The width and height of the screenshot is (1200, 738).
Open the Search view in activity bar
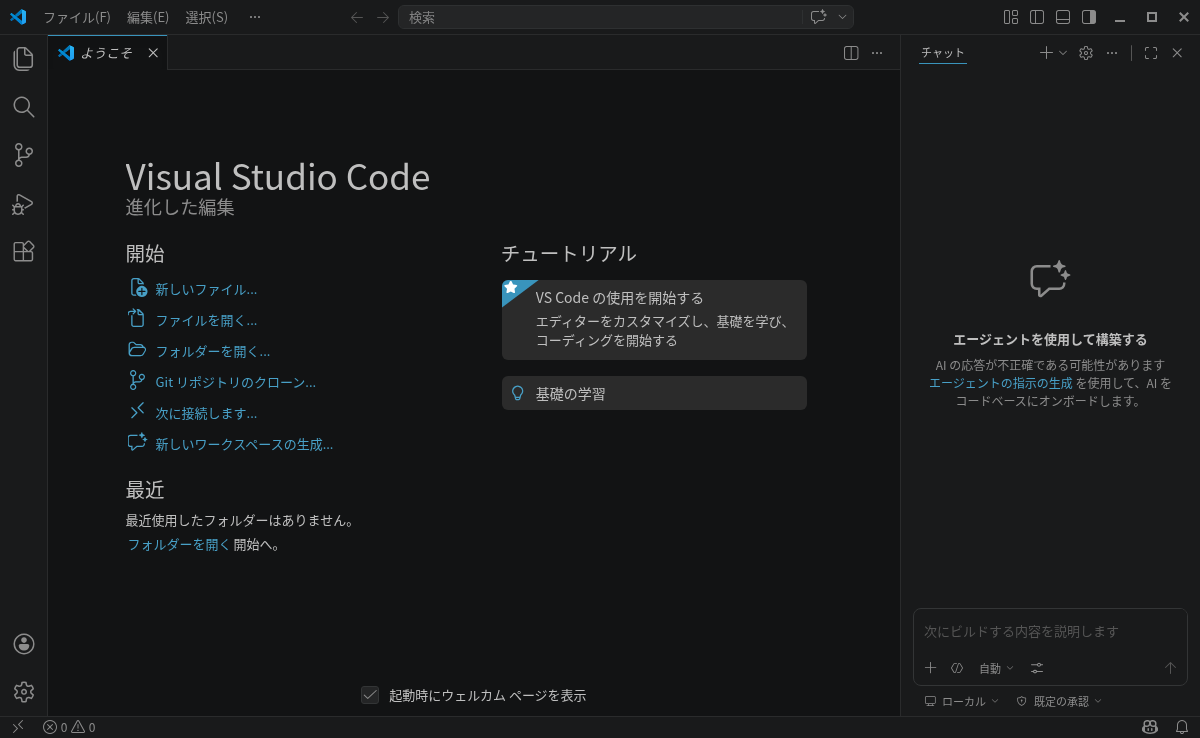coord(23,107)
